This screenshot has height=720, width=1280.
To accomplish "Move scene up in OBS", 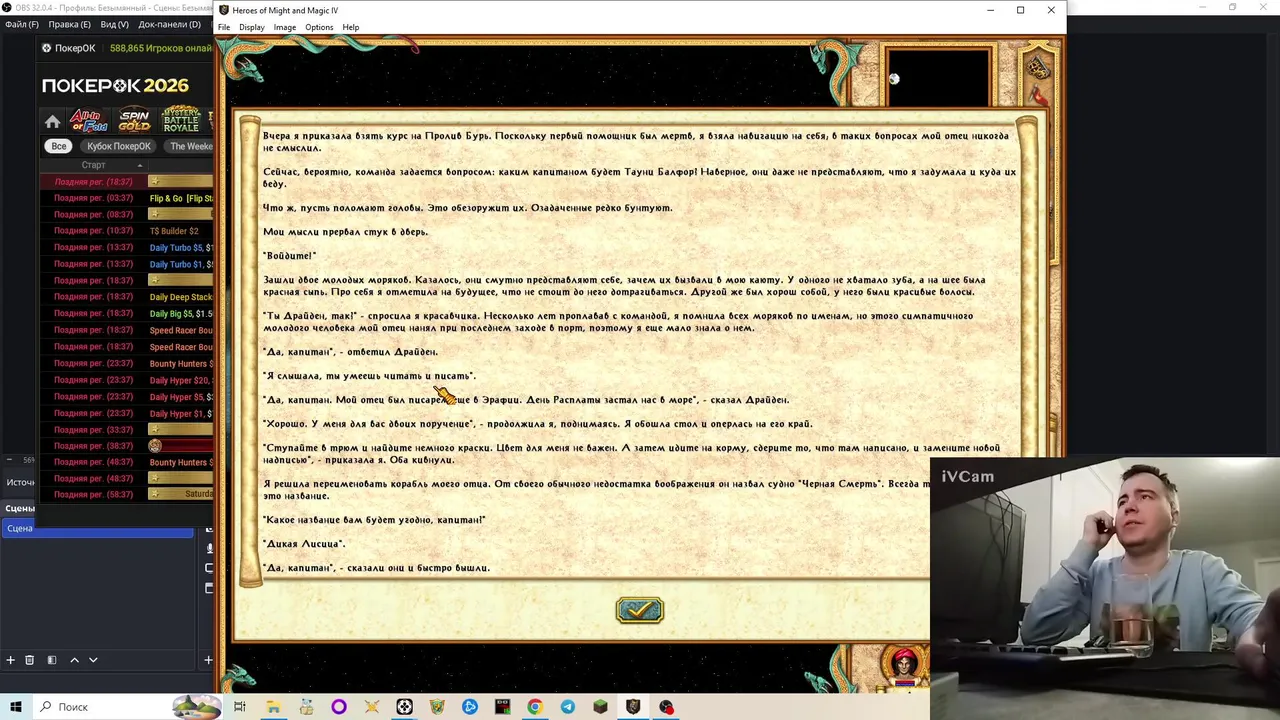I will tap(74, 660).
